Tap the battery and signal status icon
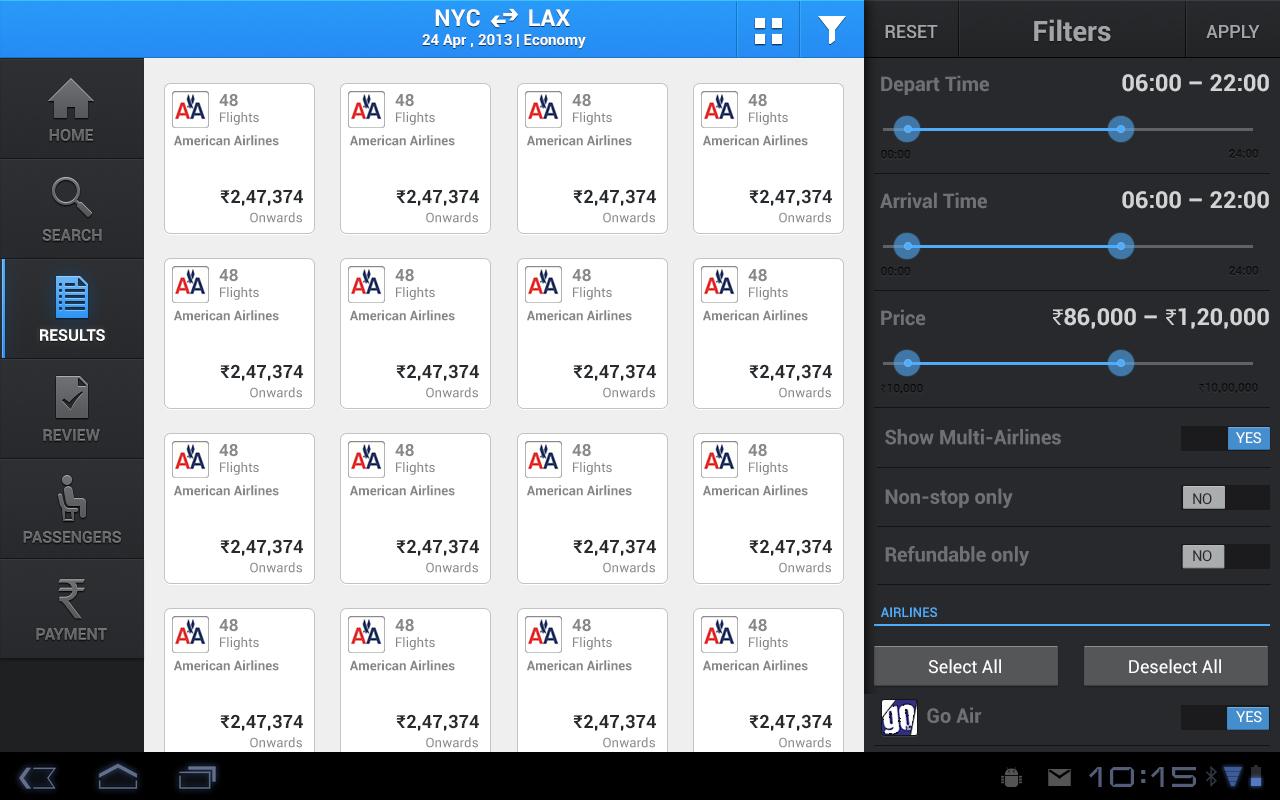Viewport: 1280px width, 800px height. pyautogui.click(x=1243, y=777)
